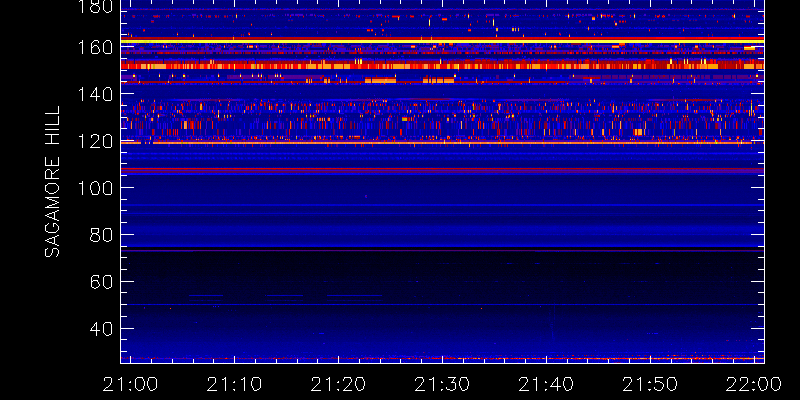
Task: Click the 21:20 time axis label
Action: point(338,384)
